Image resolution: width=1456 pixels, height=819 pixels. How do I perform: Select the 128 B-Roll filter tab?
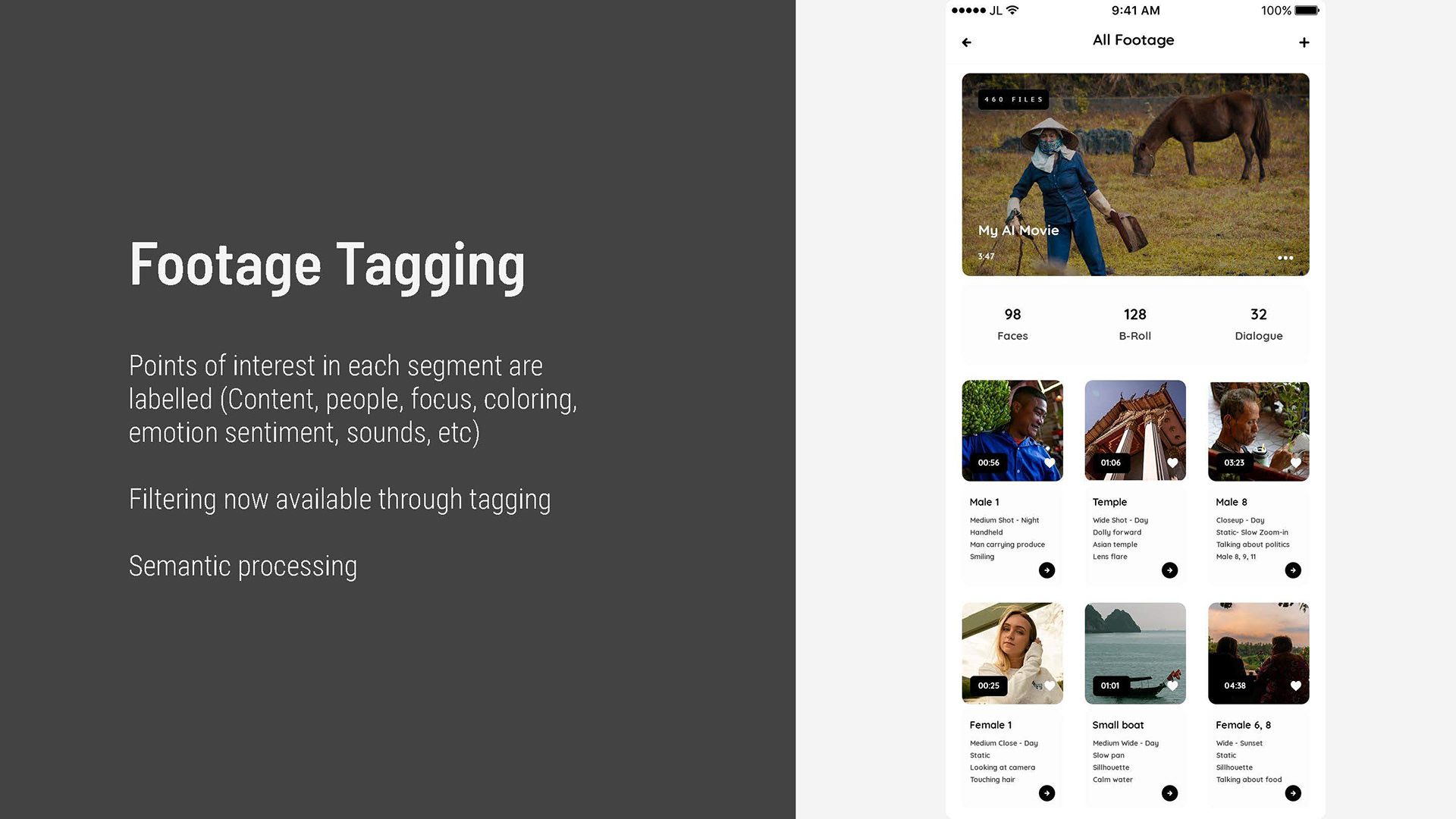(1134, 324)
